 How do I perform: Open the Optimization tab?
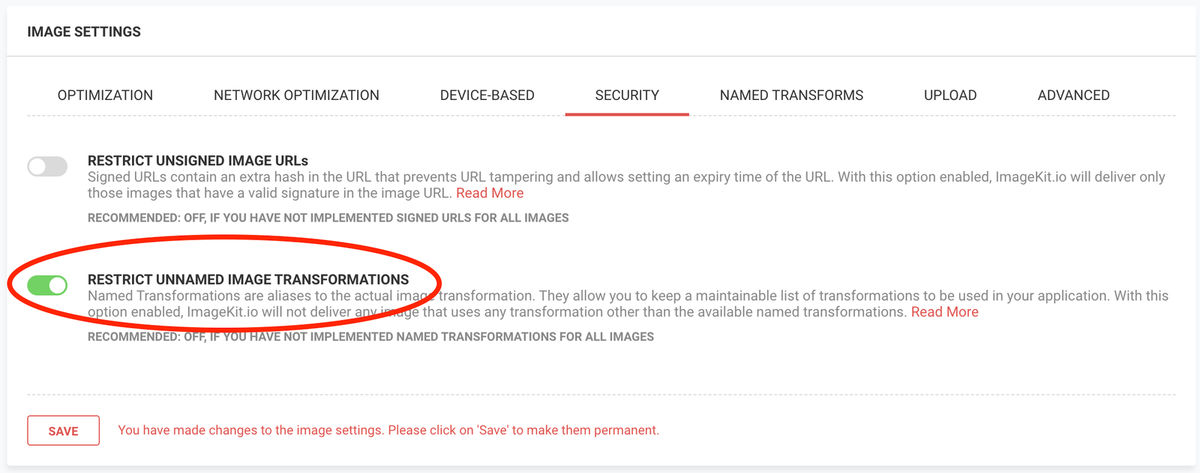coord(105,95)
